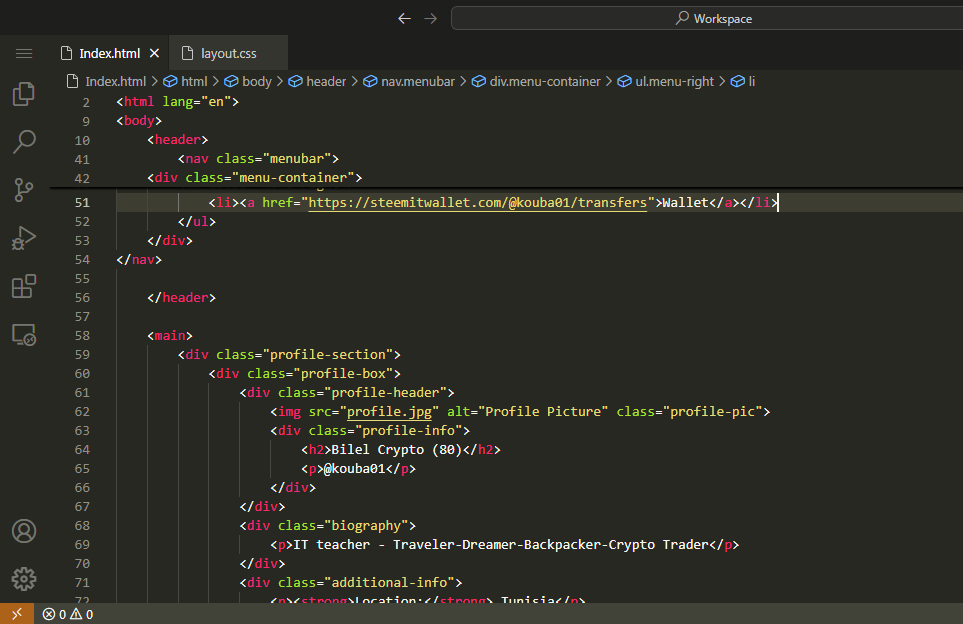
Task: Close the Index.html tab
Action: (x=154, y=53)
